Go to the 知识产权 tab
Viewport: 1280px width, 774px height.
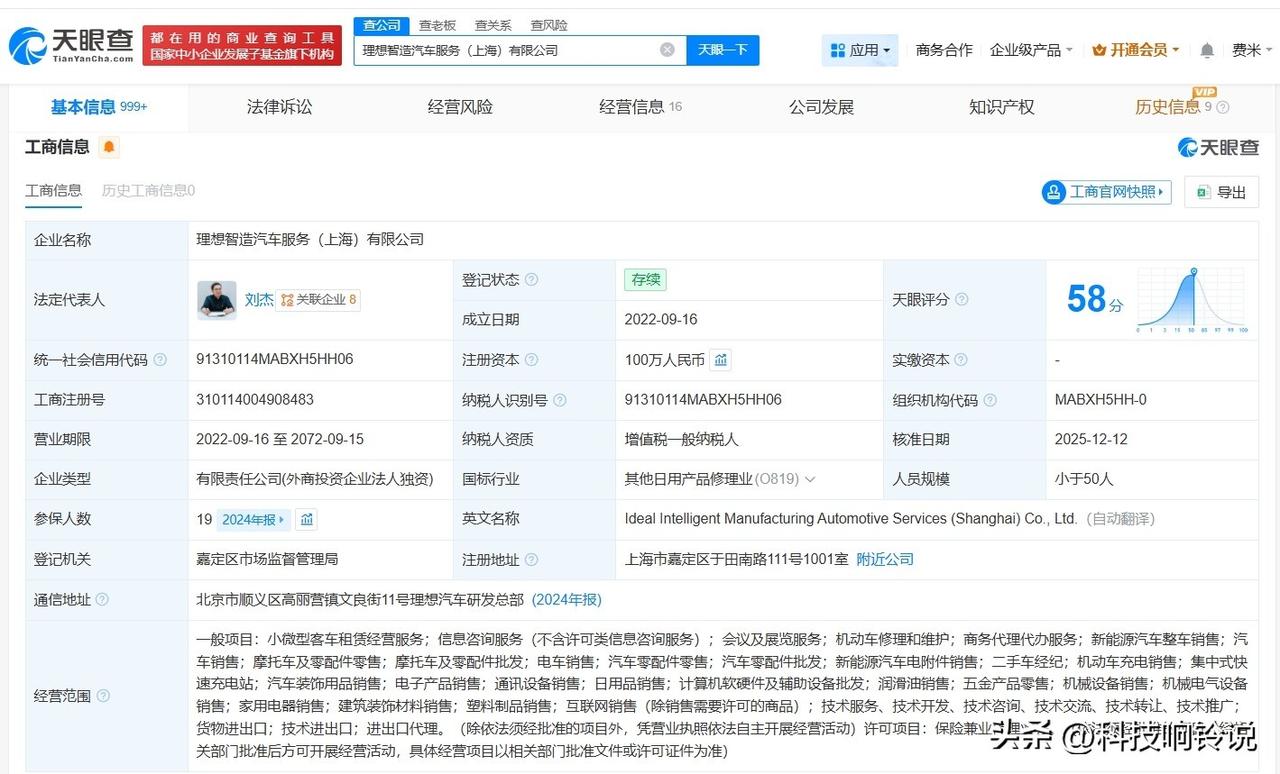tap(1002, 107)
